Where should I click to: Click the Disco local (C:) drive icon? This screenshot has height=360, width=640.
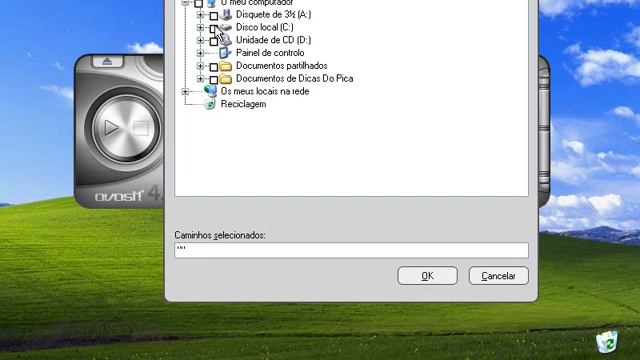(226, 27)
